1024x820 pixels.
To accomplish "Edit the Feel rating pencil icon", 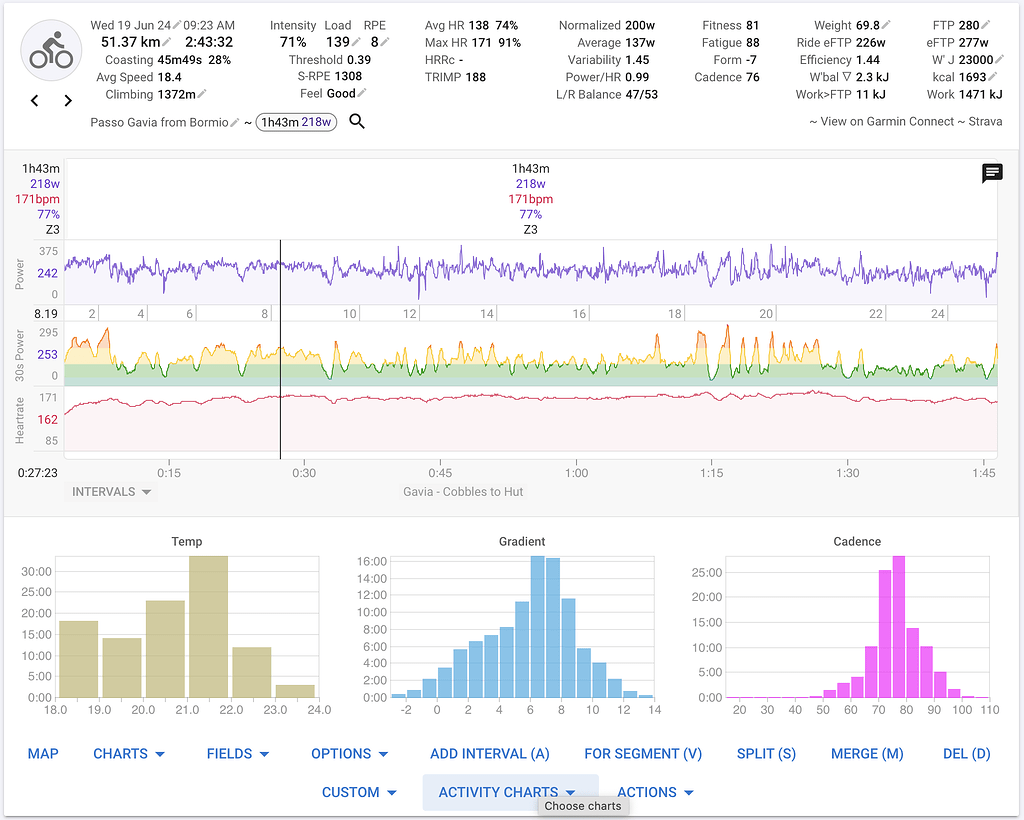I will coord(363,92).
